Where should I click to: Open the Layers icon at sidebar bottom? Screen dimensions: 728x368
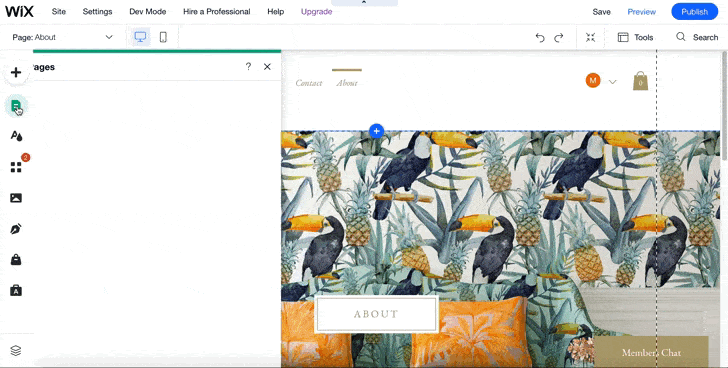(16, 350)
